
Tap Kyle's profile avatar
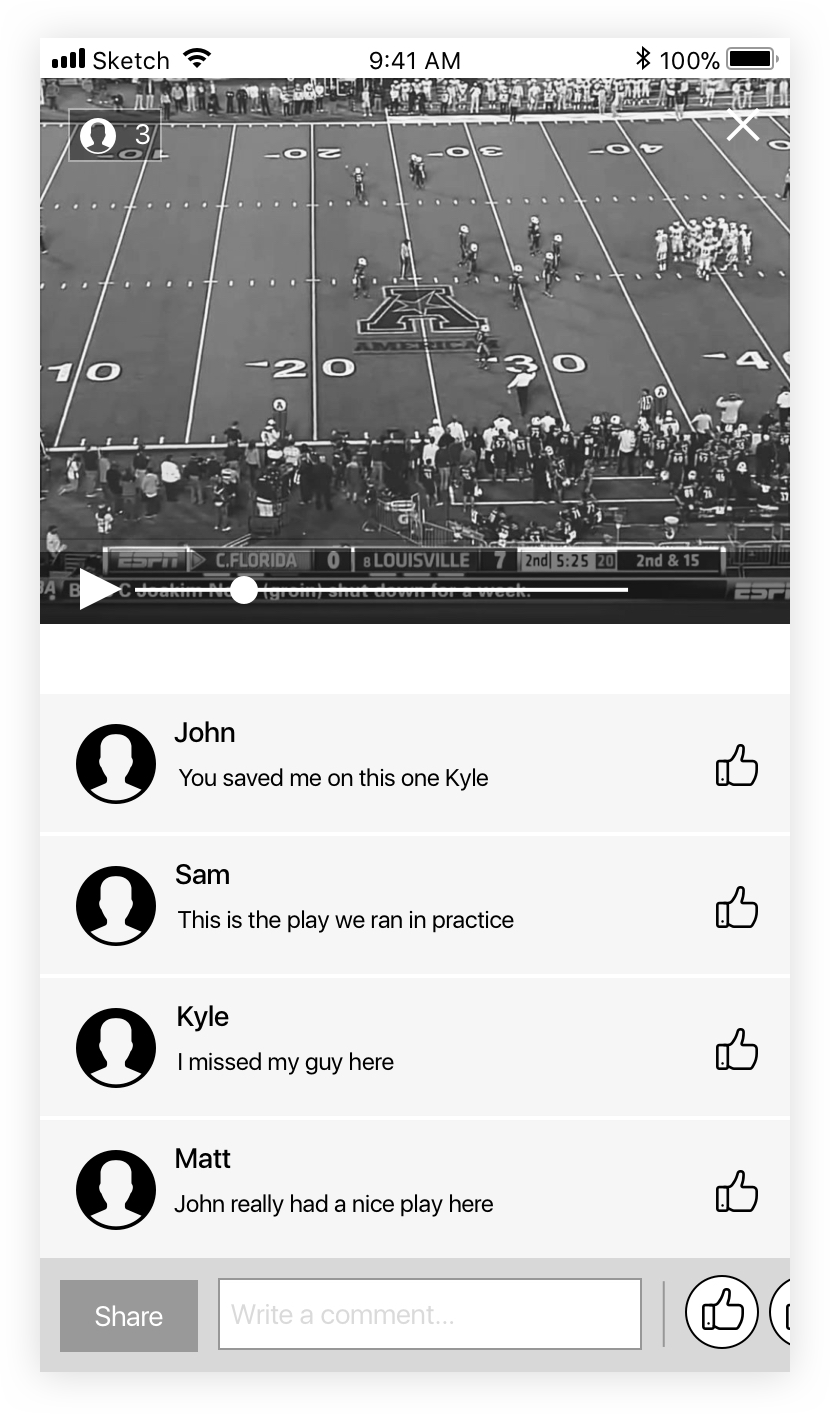pos(116,1048)
